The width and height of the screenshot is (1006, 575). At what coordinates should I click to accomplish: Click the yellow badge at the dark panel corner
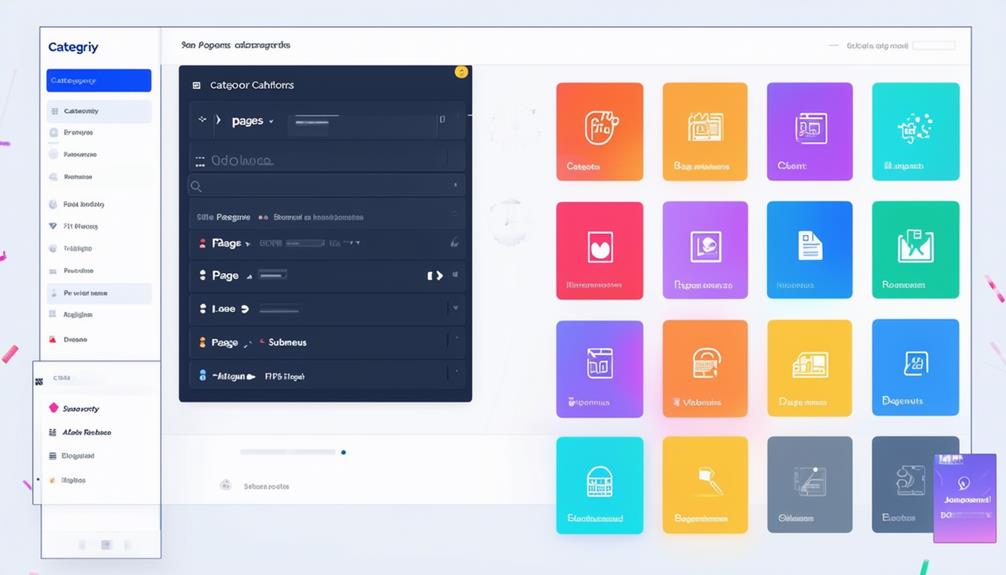click(x=461, y=71)
